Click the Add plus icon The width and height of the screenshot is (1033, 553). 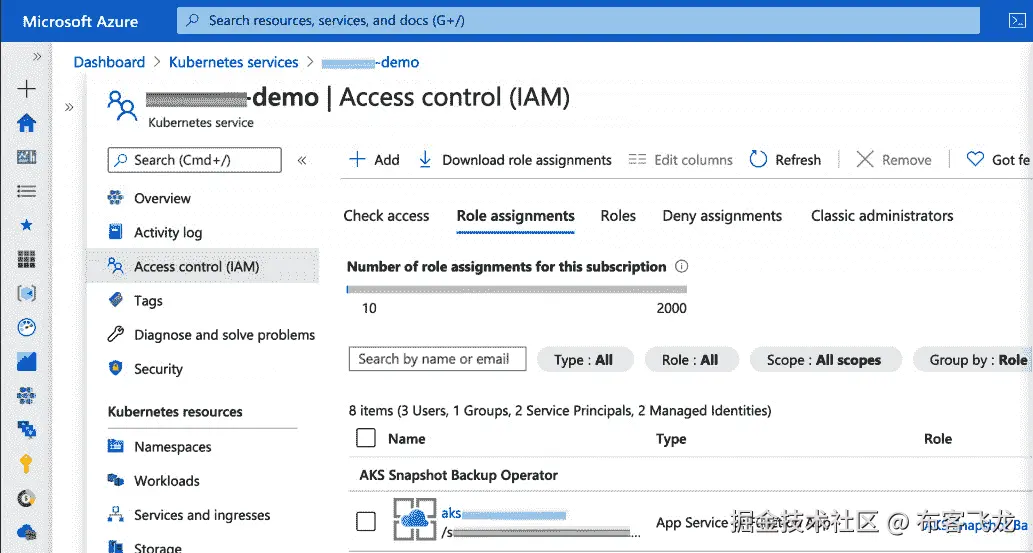click(357, 160)
